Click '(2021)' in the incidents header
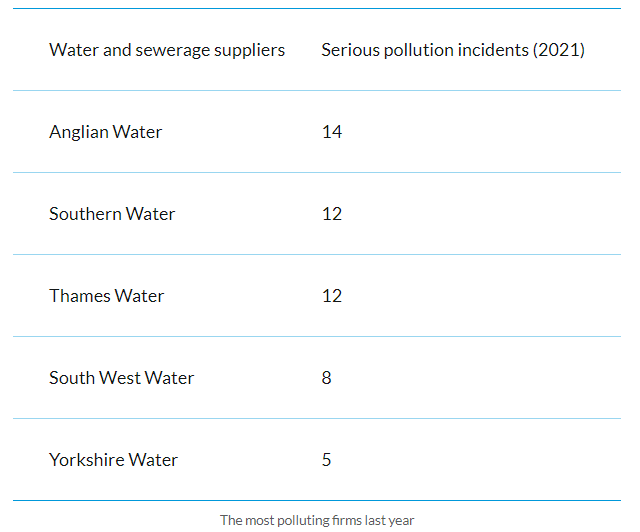The image size is (640, 532). click(x=559, y=50)
